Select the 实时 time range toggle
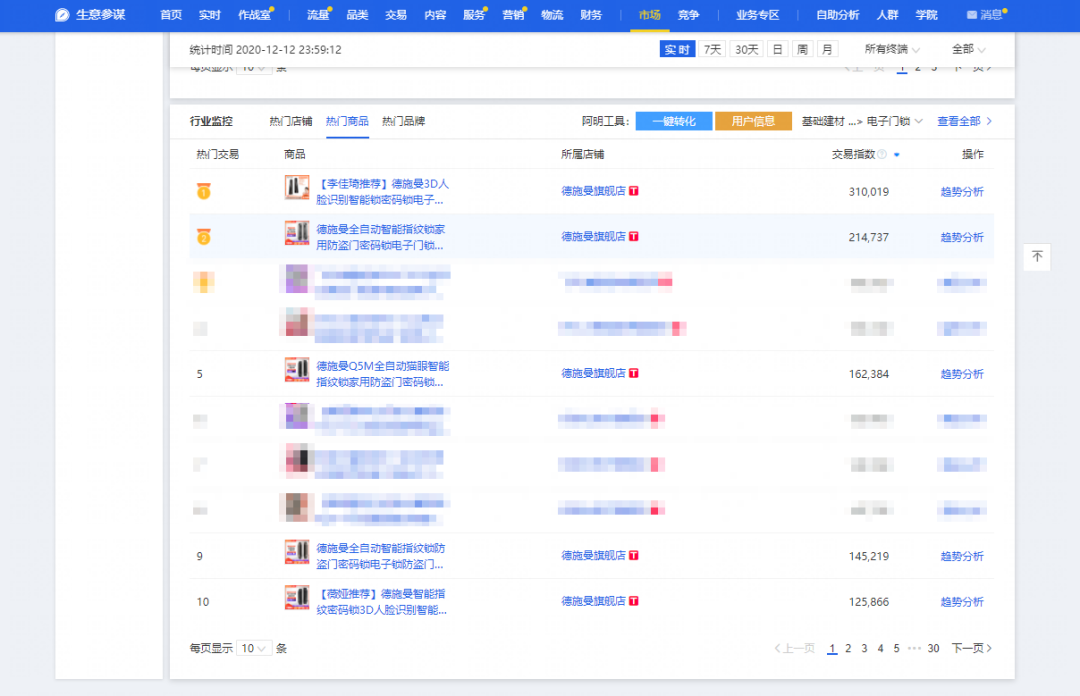The height and width of the screenshot is (696, 1080). 677,50
